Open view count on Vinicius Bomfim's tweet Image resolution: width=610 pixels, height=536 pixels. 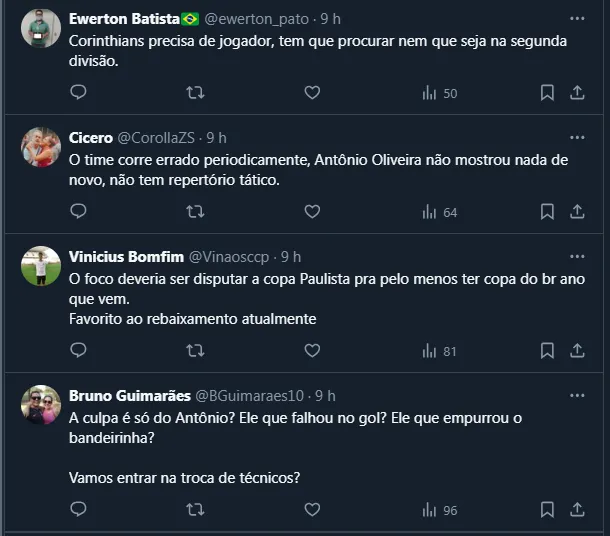[440, 351]
